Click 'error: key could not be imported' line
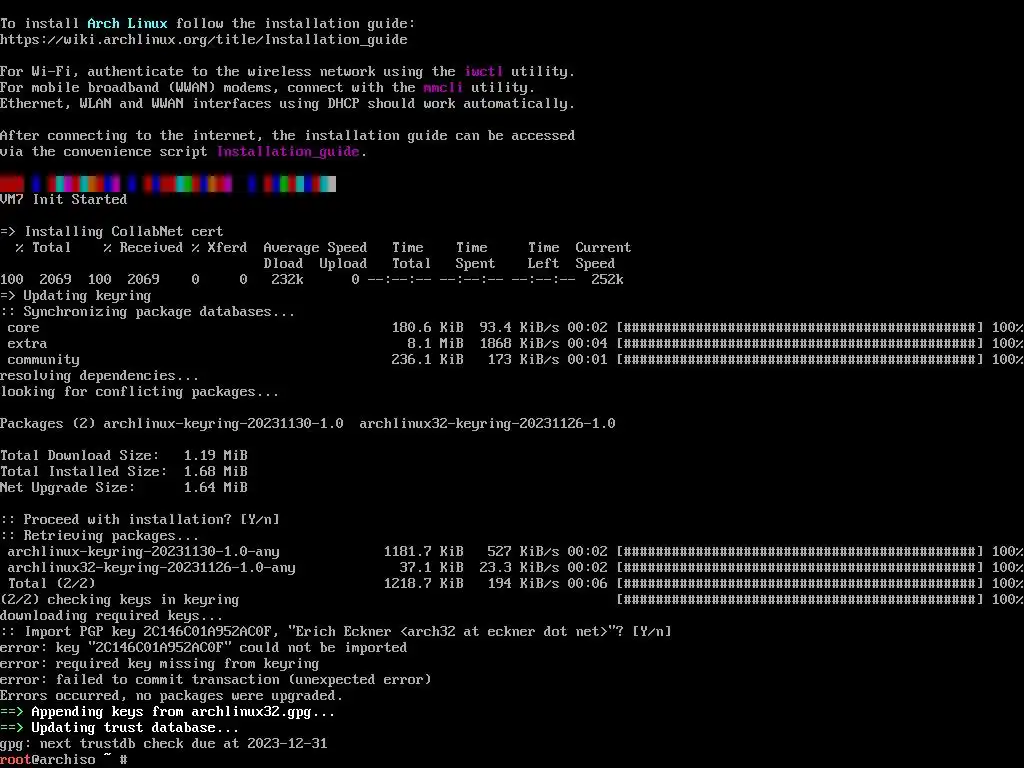1024x768 pixels. click(x=204, y=648)
